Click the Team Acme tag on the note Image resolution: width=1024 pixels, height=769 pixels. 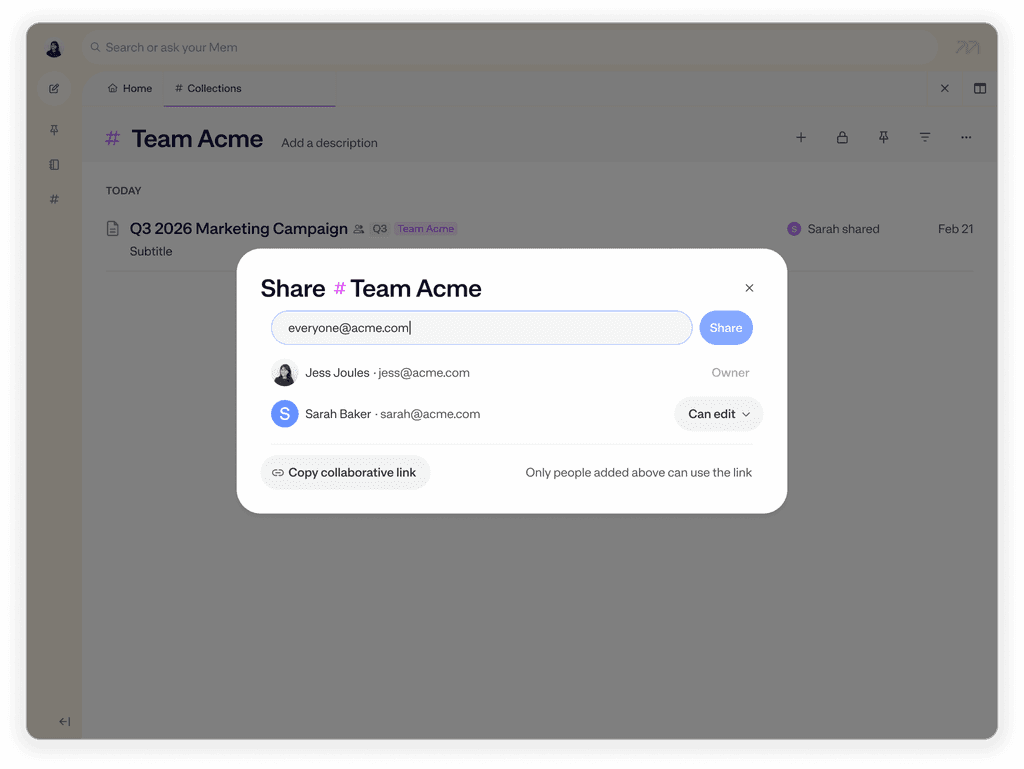click(x=426, y=228)
